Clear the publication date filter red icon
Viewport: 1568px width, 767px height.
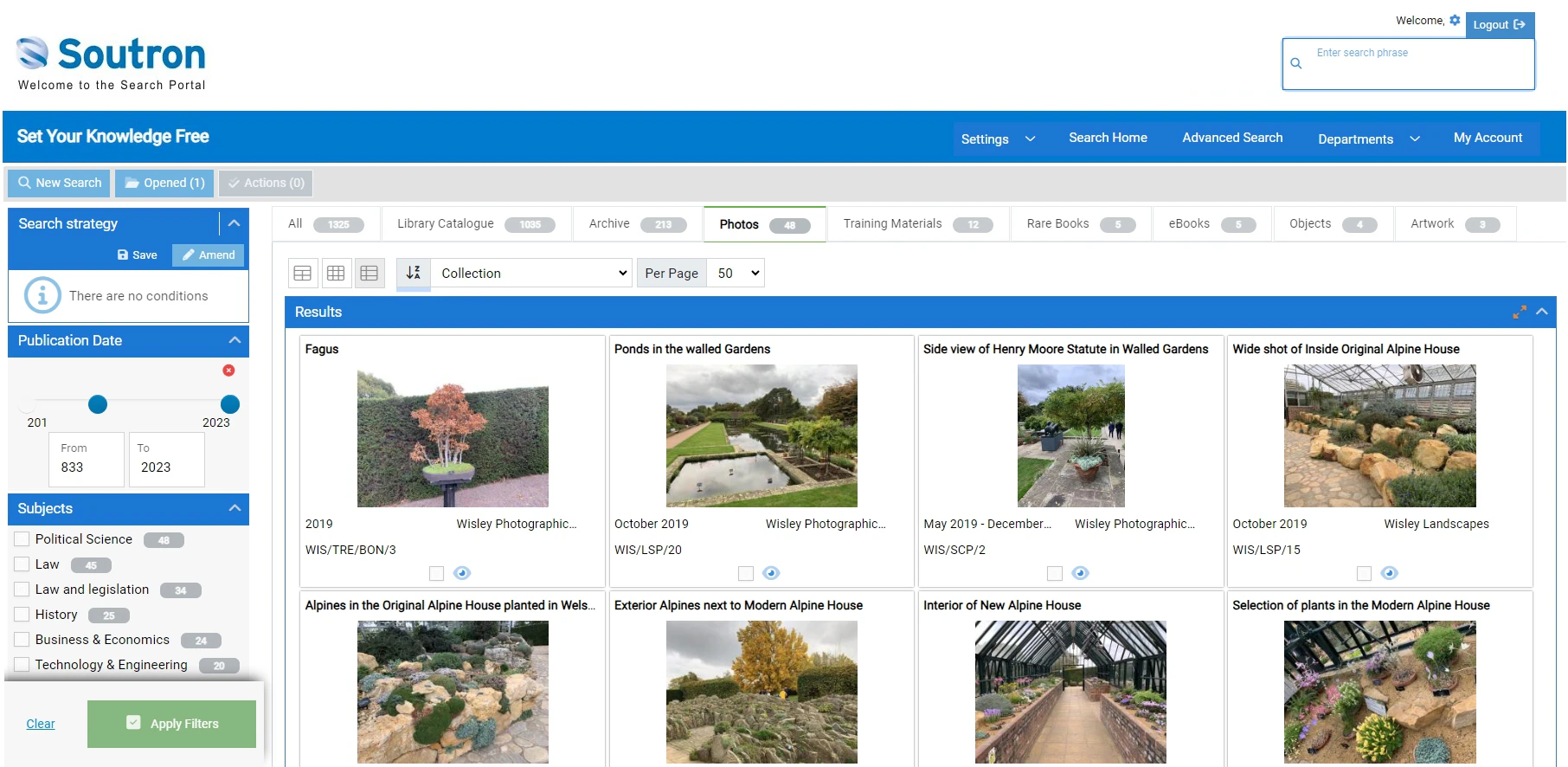pos(228,371)
